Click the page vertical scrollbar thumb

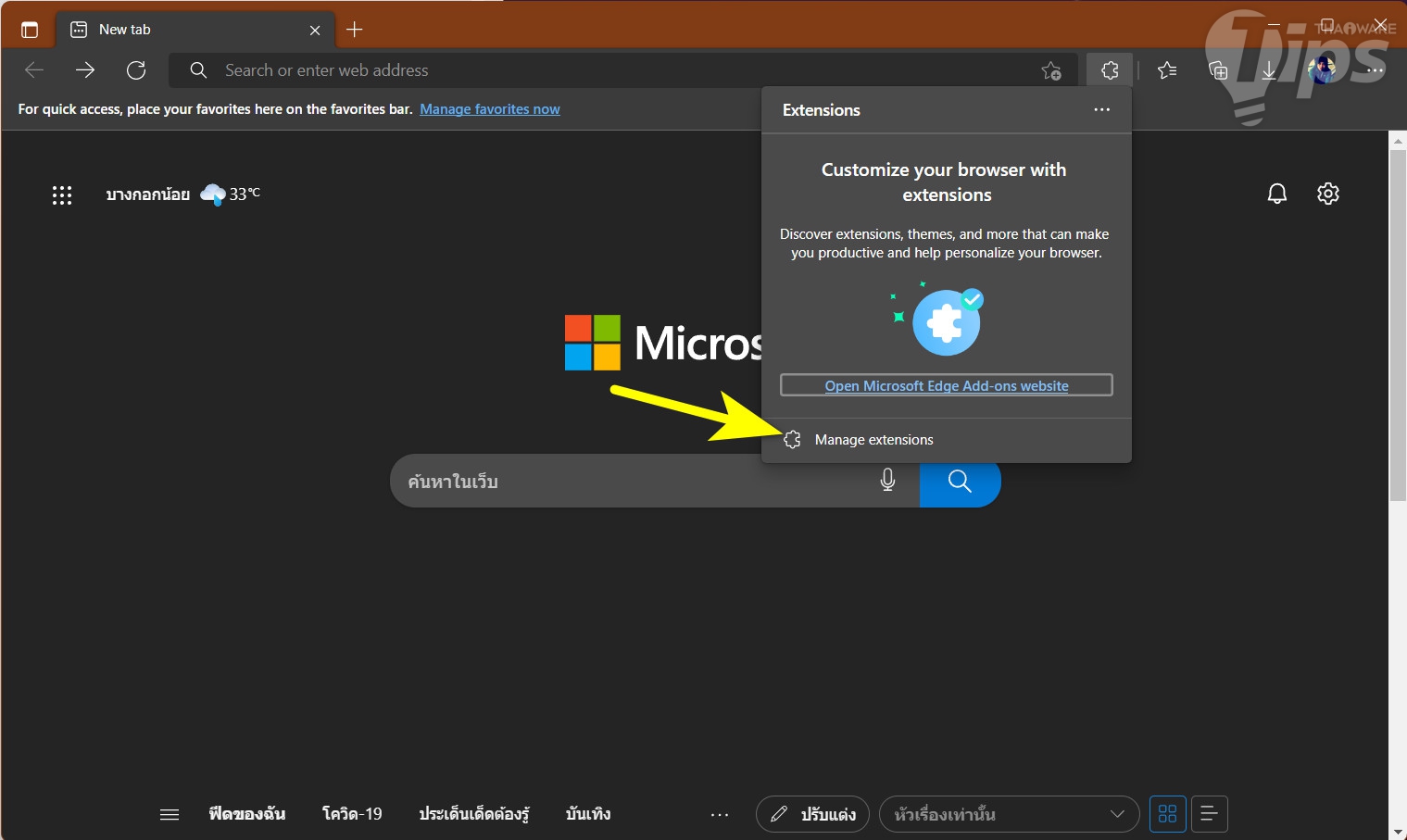point(1398,324)
